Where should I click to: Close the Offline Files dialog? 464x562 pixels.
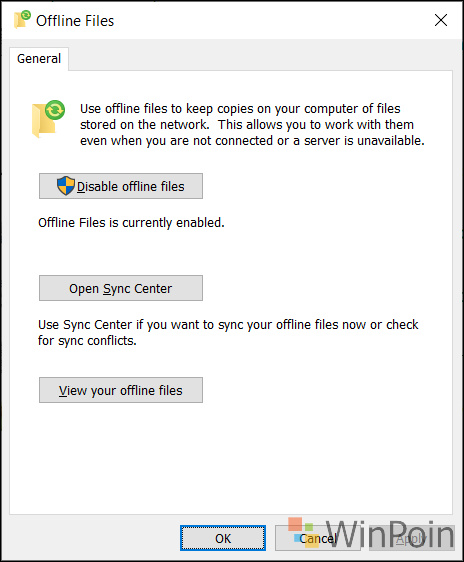[x=441, y=20]
